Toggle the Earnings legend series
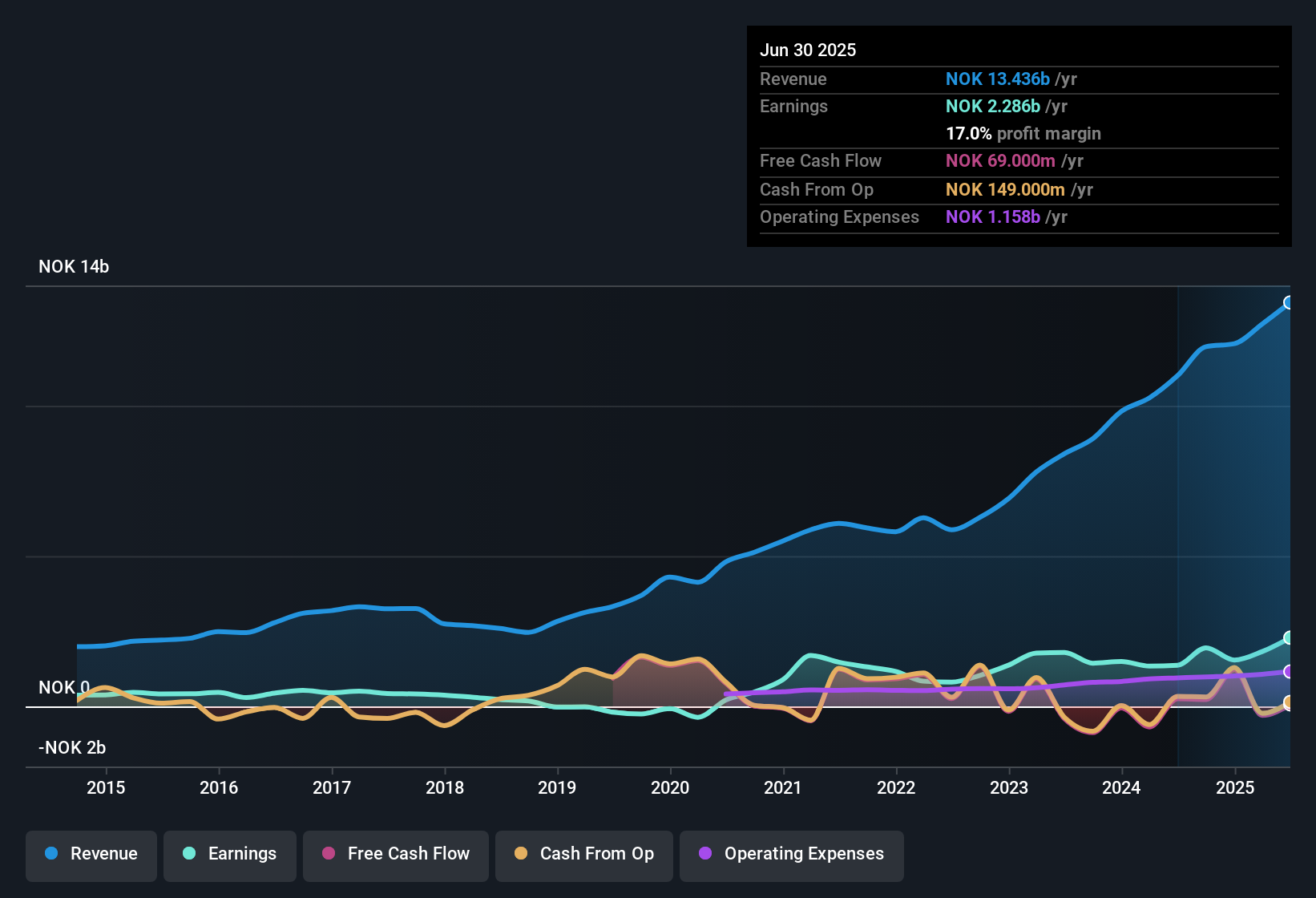This screenshot has width=1316, height=898. click(230, 856)
